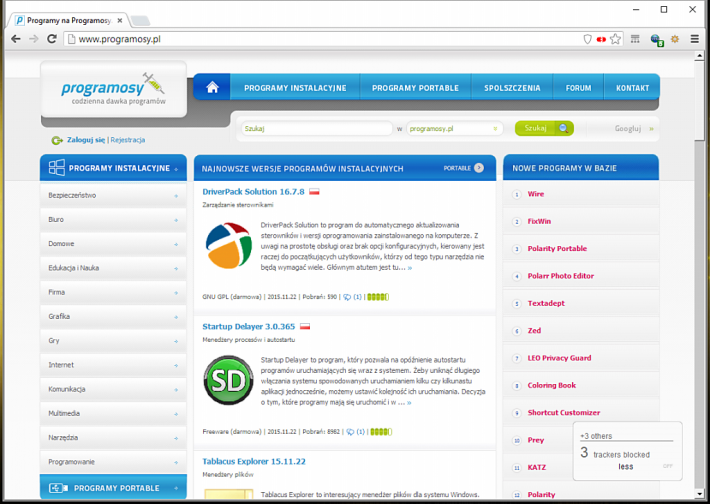Click the Szukaj search input field
Screen dimensions: 710x504
point(317,129)
